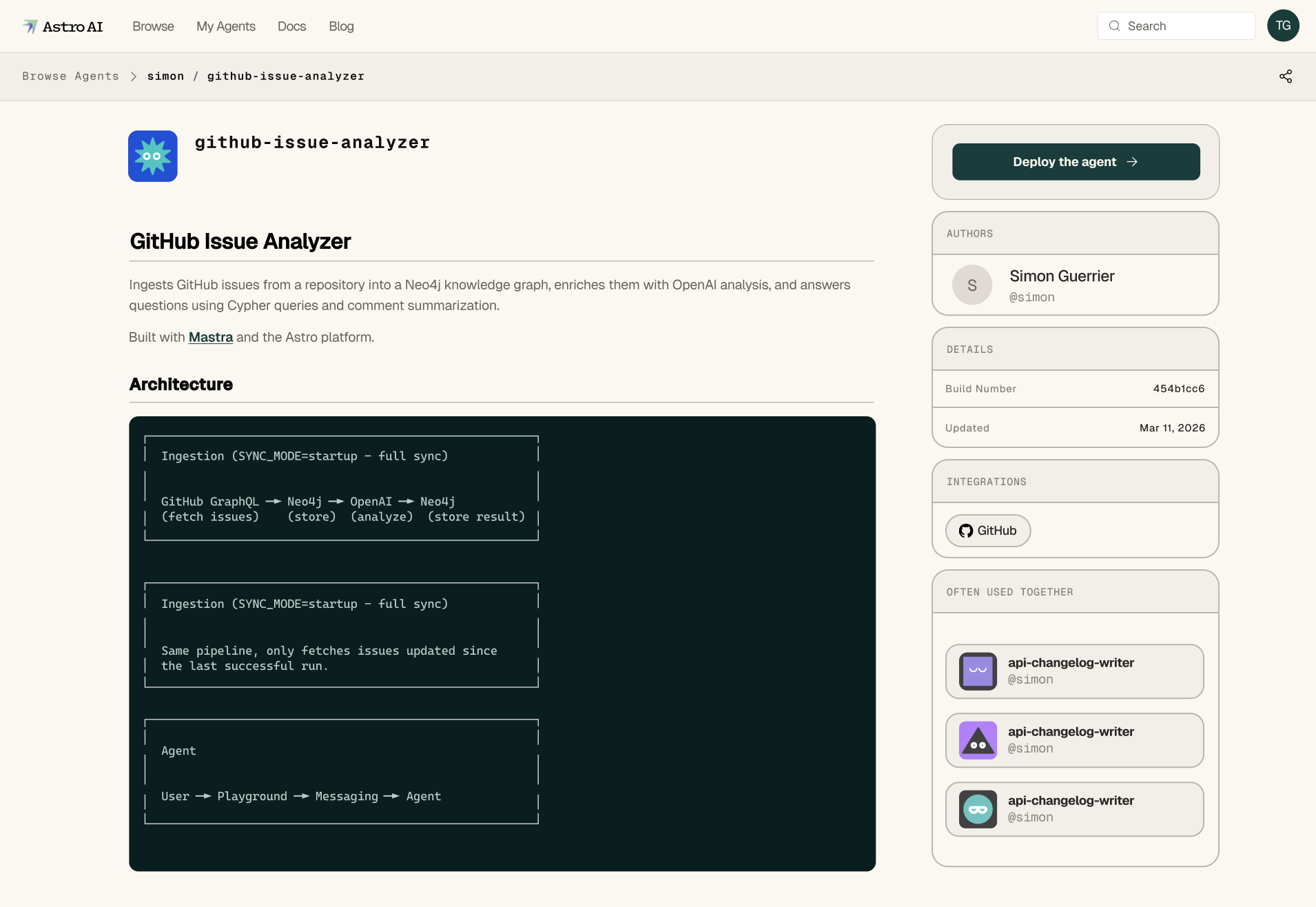Click the GitHub GraphQL diagram text
1316x907 pixels.
tap(210, 502)
